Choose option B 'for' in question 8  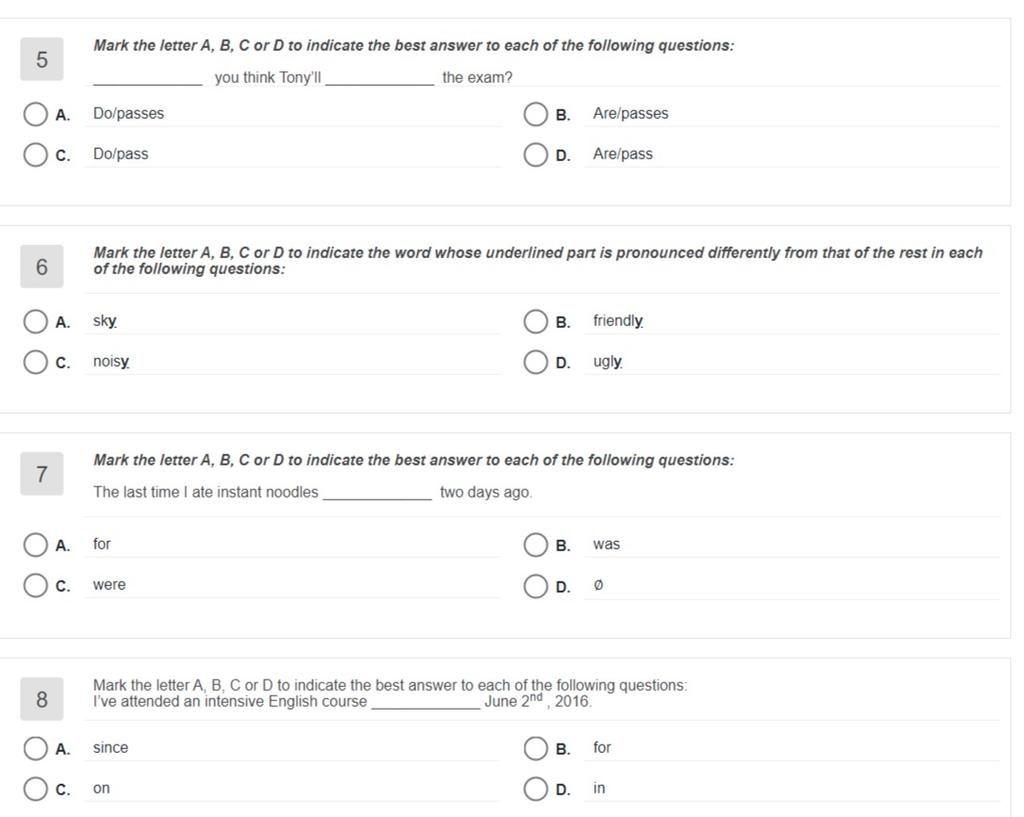[536, 748]
